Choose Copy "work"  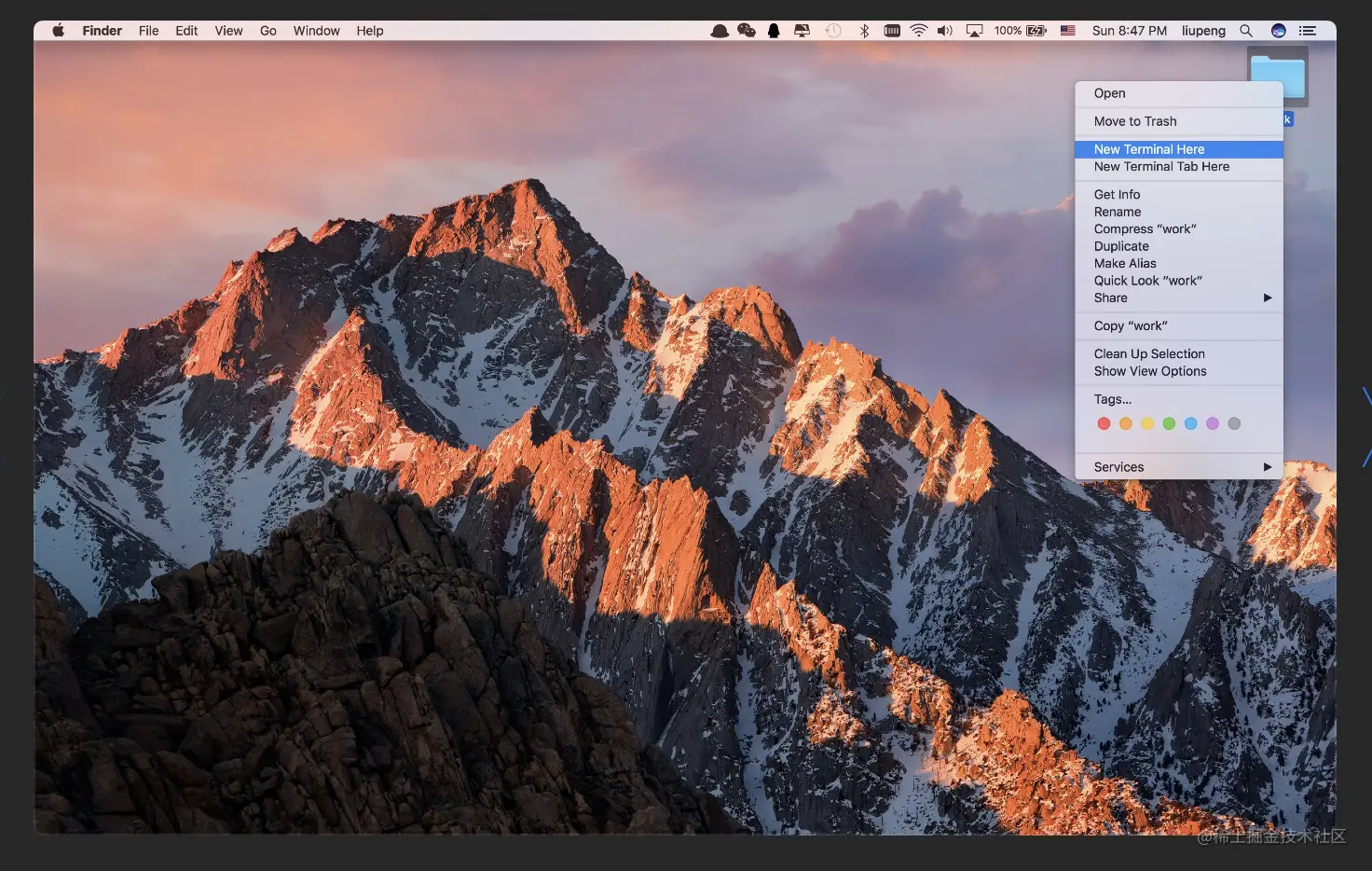[1179, 326]
